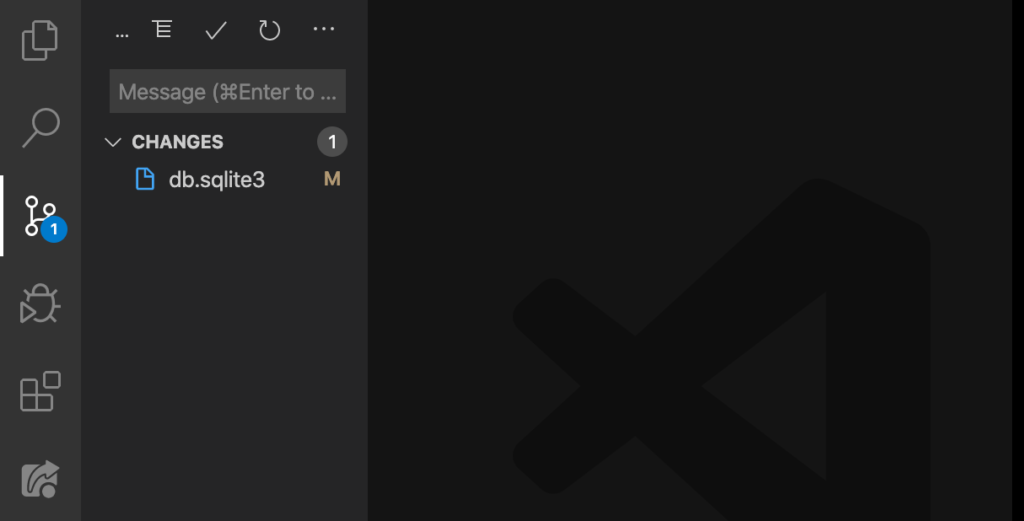Click the Live Share arrow icon
The image size is (1024, 521).
[40, 479]
